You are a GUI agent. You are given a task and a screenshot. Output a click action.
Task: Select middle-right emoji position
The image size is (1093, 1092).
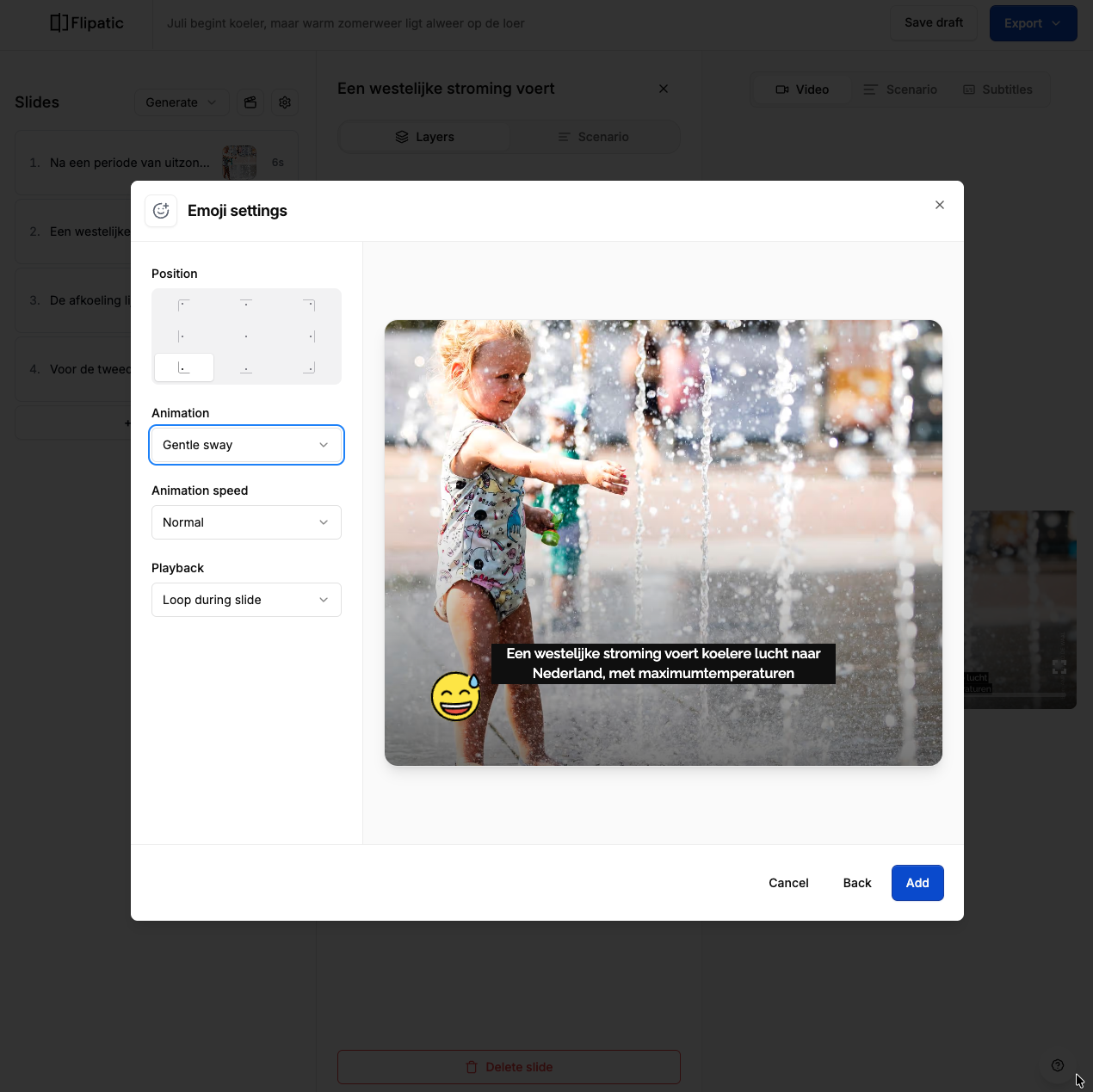click(x=308, y=336)
